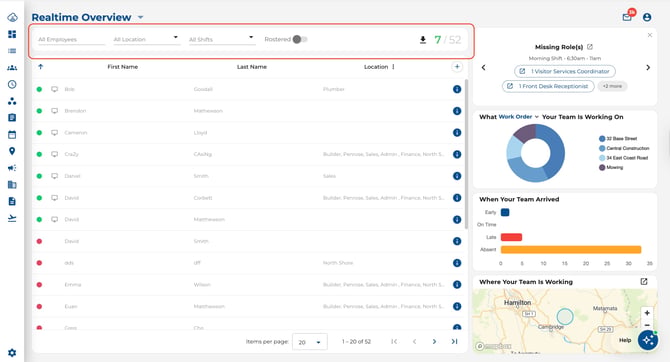Open info icon for Bob Goodall
Viewport: 670px width, 362px height.
point(457,89)
